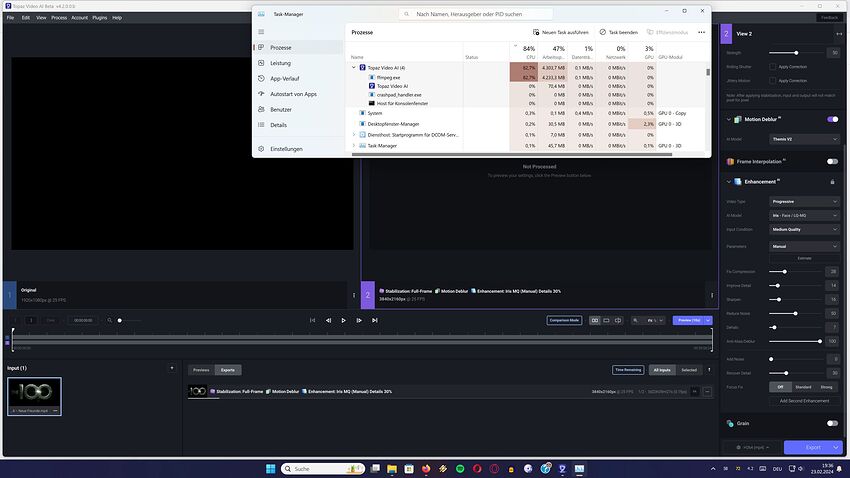
Task: Collapse Topaz Video AI (4) process group
Action: point(354,68)
